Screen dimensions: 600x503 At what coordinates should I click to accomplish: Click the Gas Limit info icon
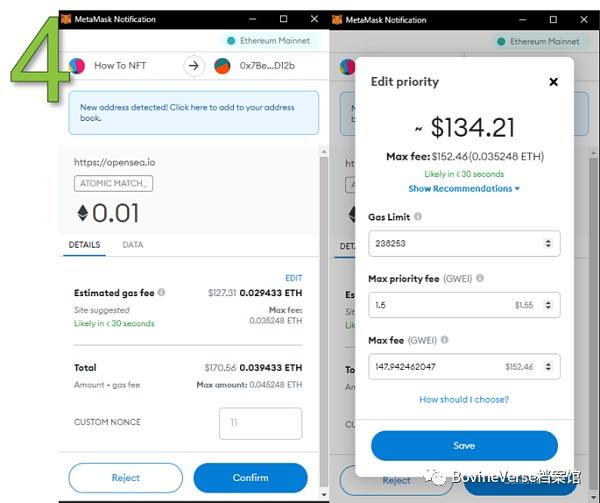pyautogui.click(x=418, y=217)
